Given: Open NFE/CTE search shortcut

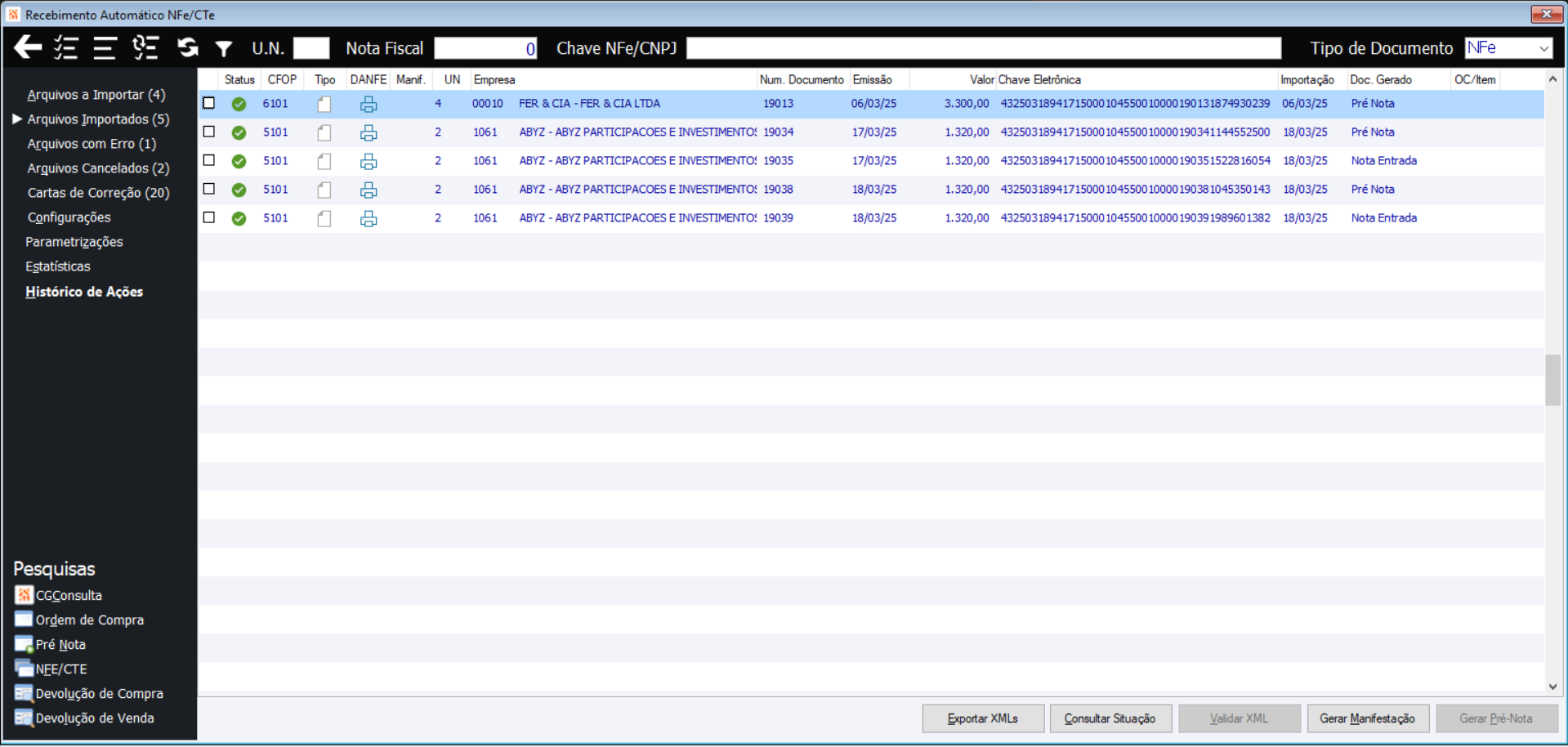Looking at the screenshot, I should coord(51,669).
